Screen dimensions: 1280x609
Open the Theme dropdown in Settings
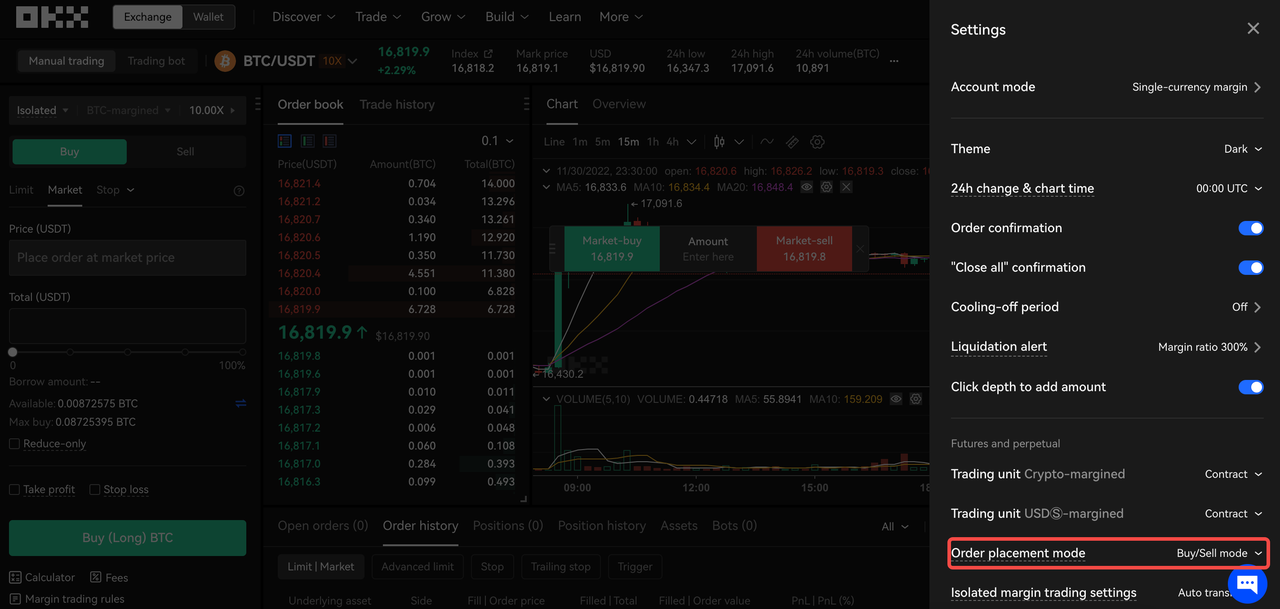click(1242, 148)
